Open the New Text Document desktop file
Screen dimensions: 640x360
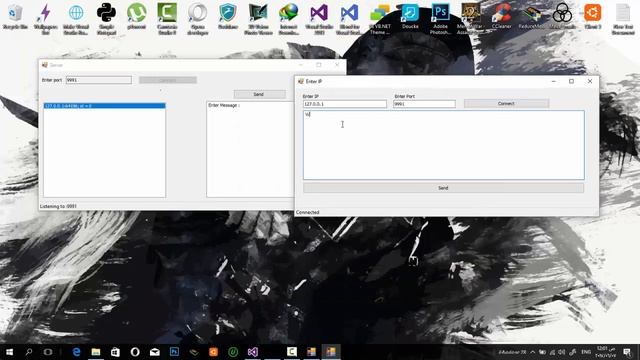pyautogui.click(x=623, y=18)
